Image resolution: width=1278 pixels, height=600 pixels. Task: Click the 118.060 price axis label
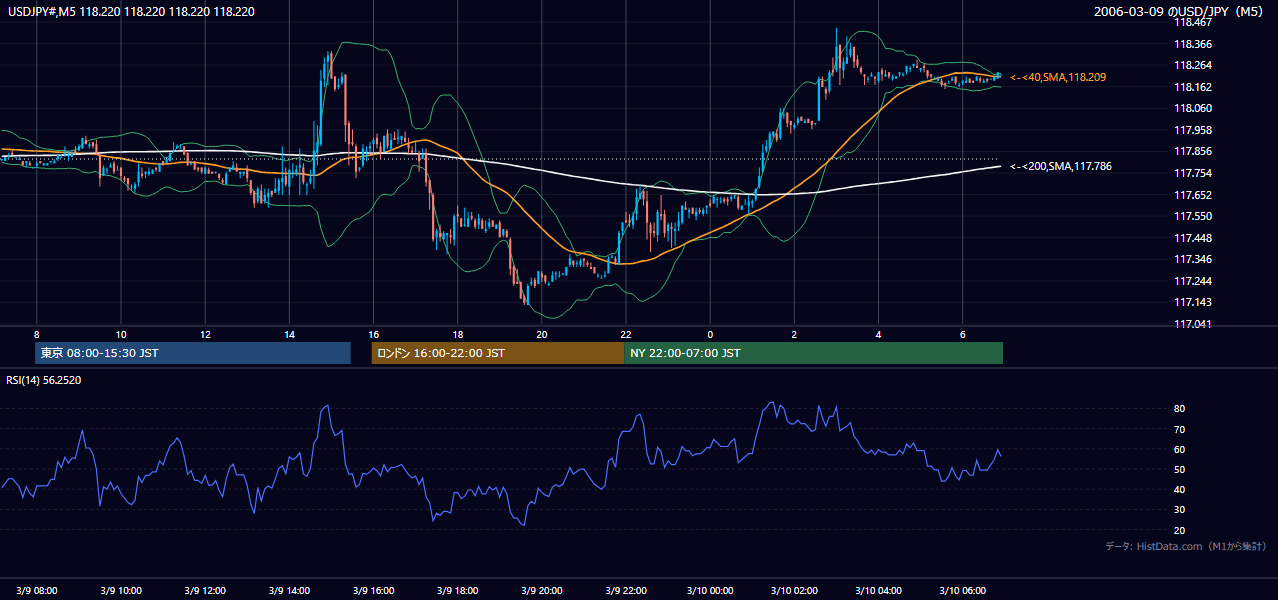click(x=1192, y=108)
